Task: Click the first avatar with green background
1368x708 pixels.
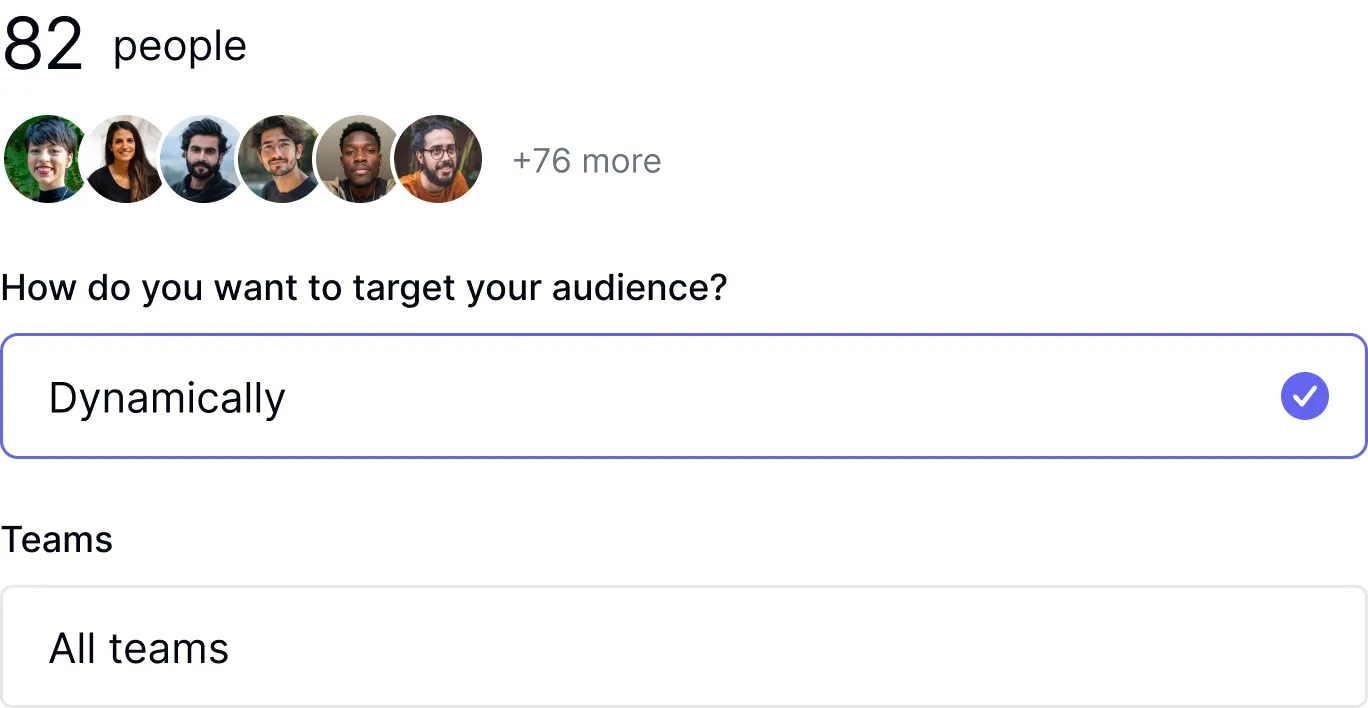Action: (42, 159)
